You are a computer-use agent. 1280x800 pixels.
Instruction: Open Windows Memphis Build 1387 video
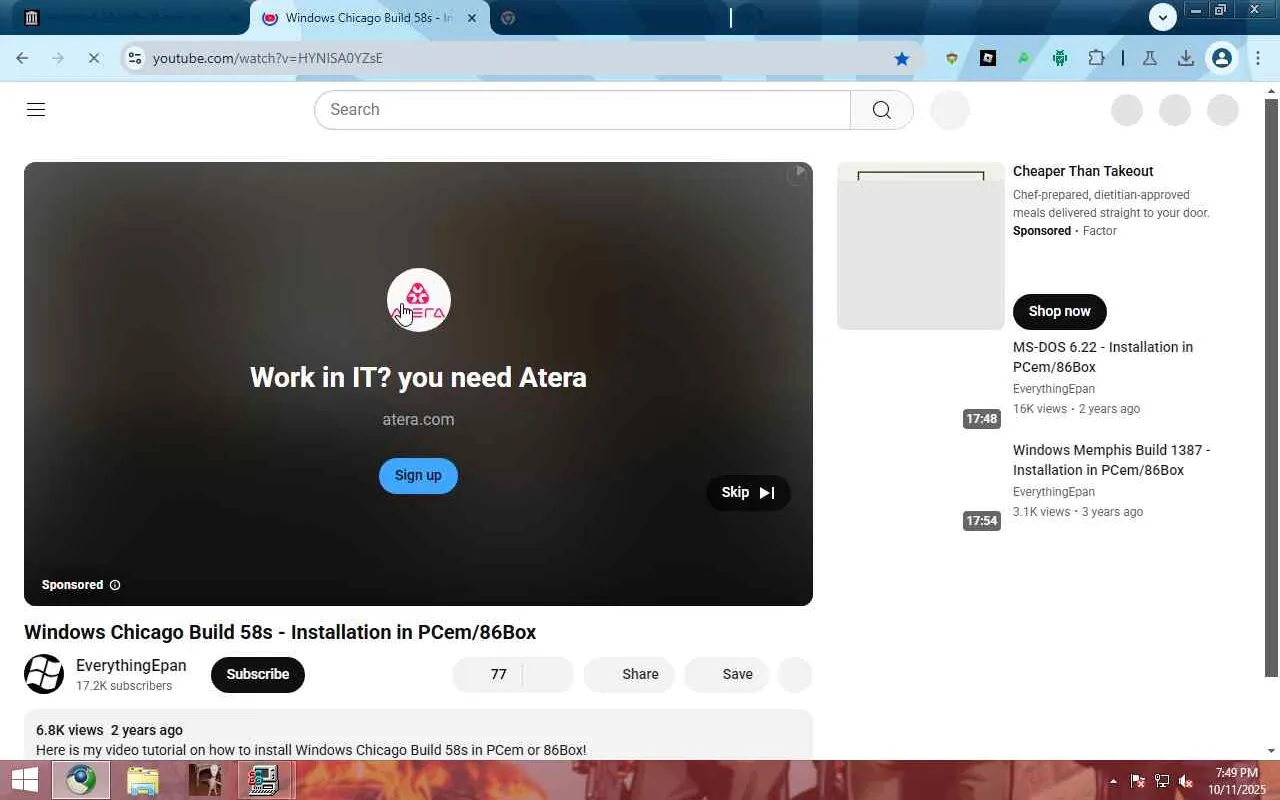coord(1112,460)
